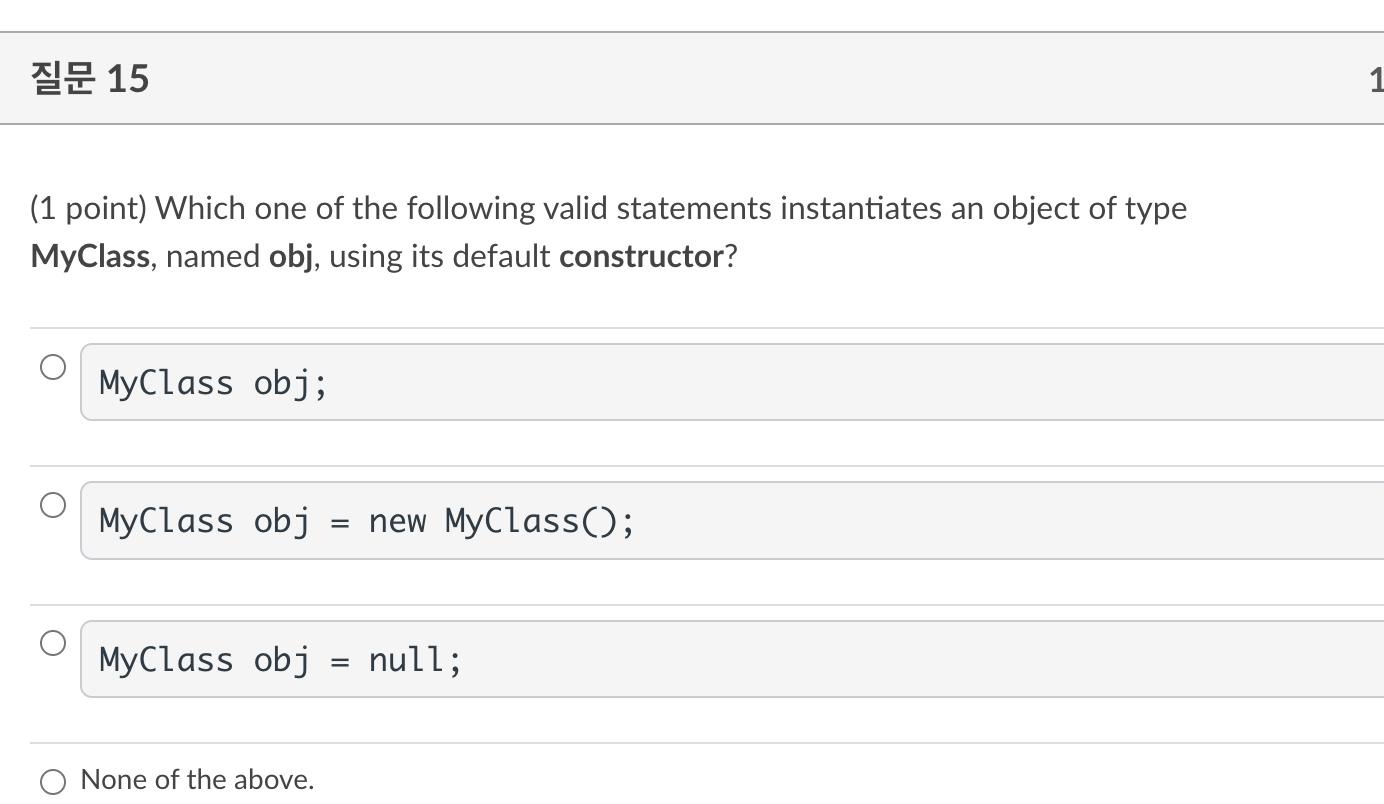
Task: Click the "(1 point)" text in the question
Action: tap(88, 208)
